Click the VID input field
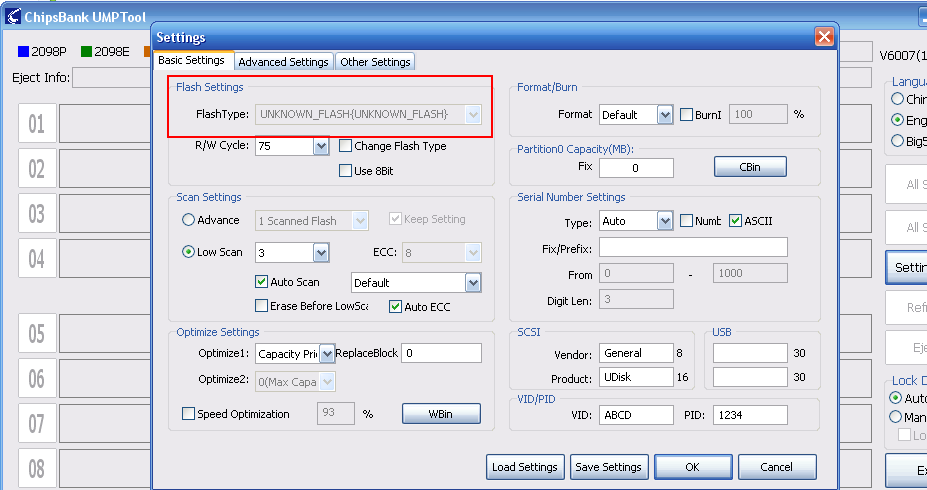The width and height of the screenshot is (927, 490). click(x=636, y=415)
